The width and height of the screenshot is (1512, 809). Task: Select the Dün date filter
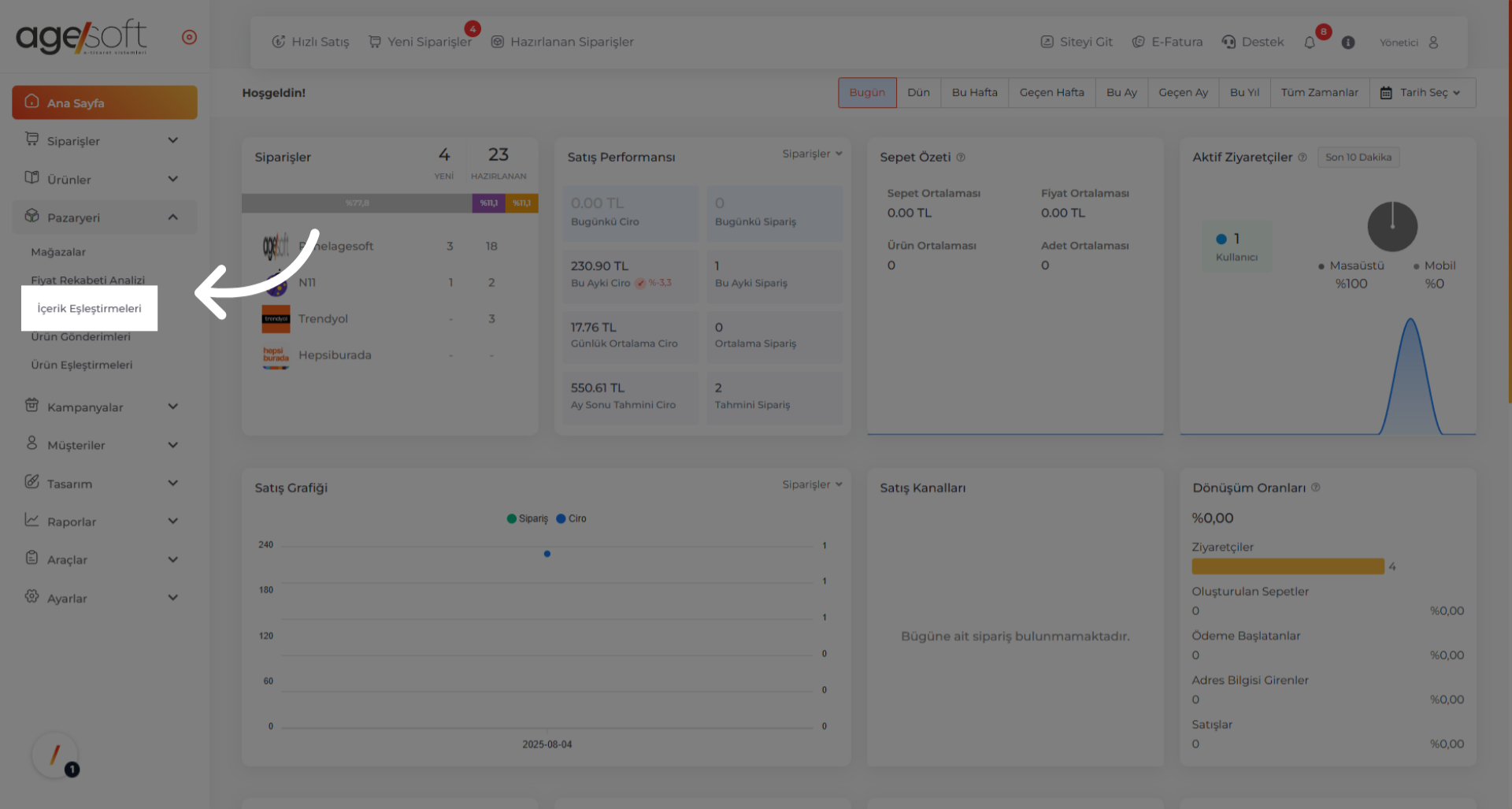(918, 92)
